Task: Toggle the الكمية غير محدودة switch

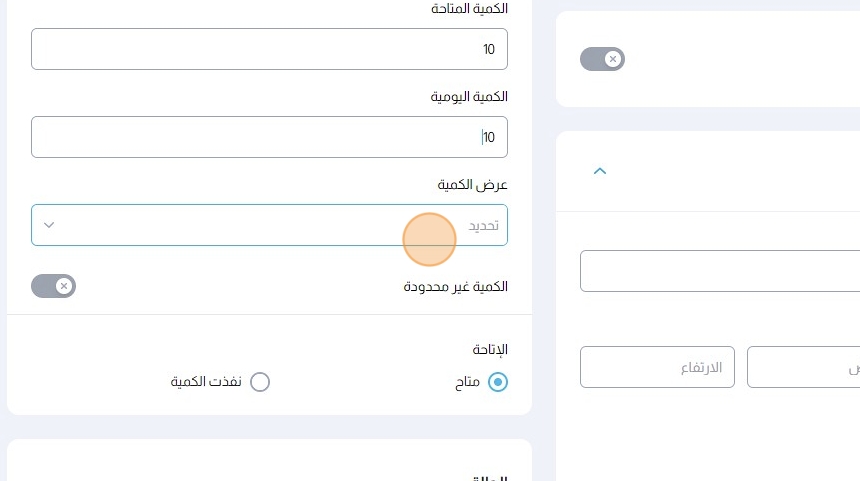Action: 54,287
